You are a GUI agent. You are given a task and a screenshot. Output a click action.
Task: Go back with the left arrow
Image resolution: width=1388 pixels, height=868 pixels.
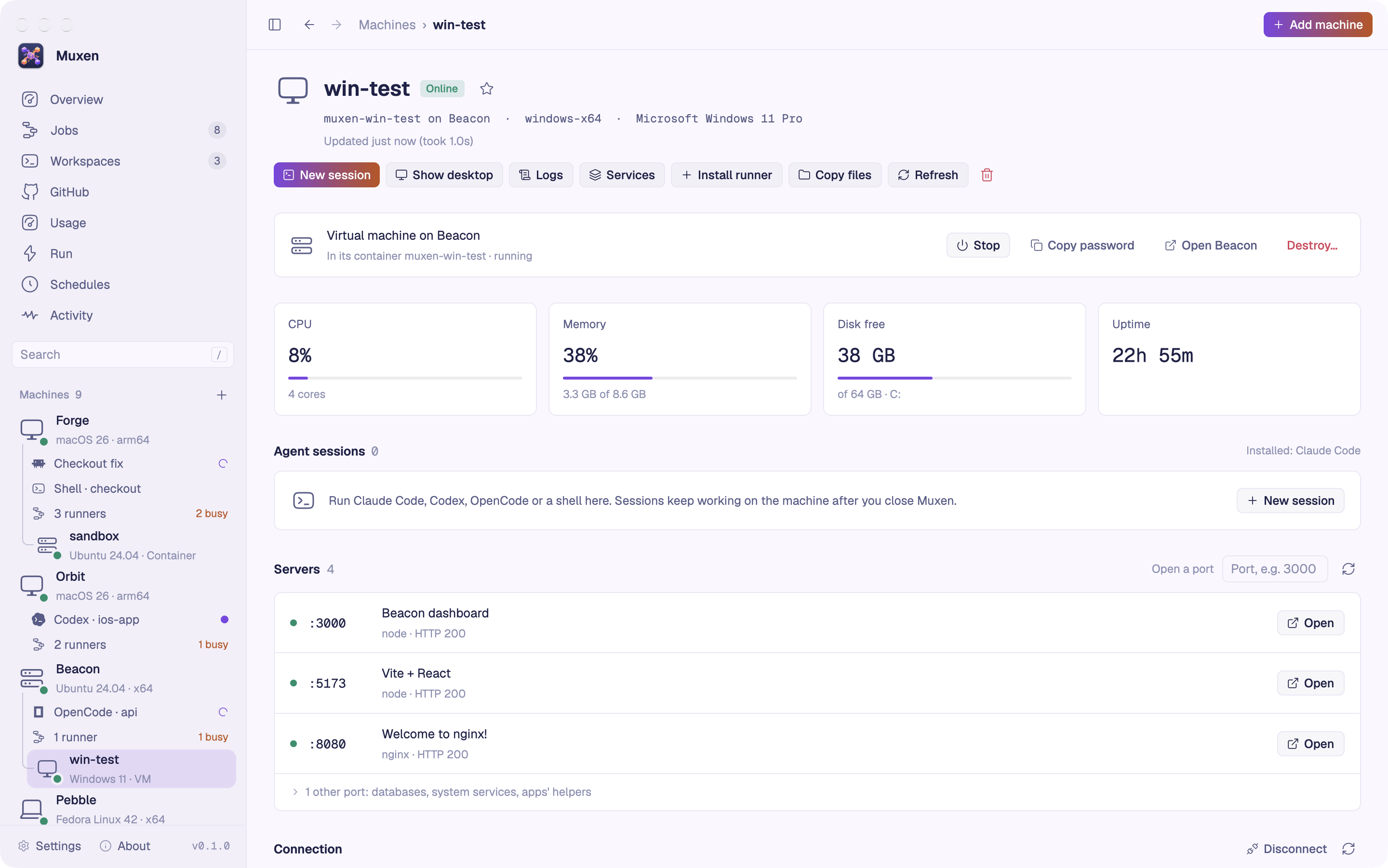tap(309, 25)
